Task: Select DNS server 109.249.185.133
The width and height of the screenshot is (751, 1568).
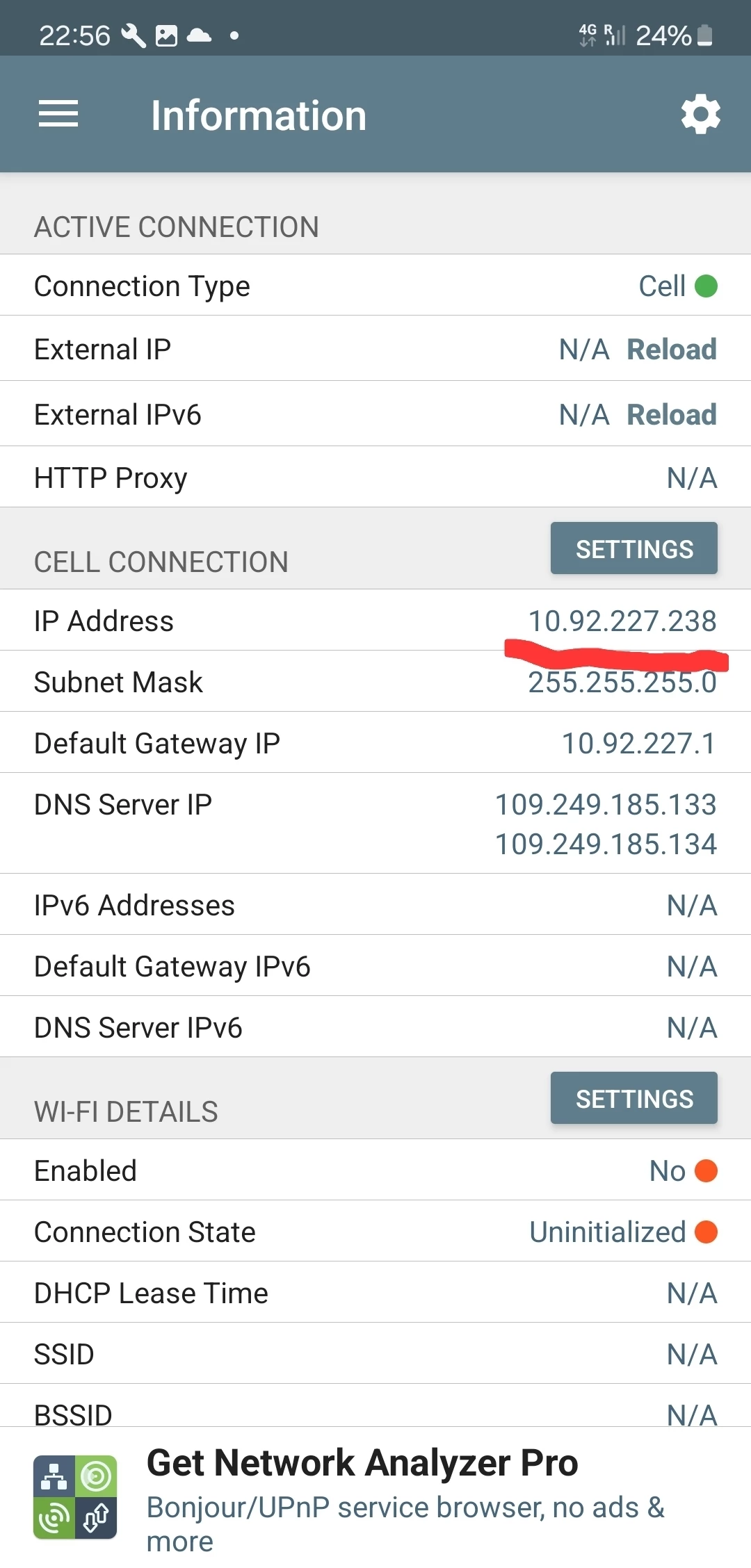Action: click(605, 805)
